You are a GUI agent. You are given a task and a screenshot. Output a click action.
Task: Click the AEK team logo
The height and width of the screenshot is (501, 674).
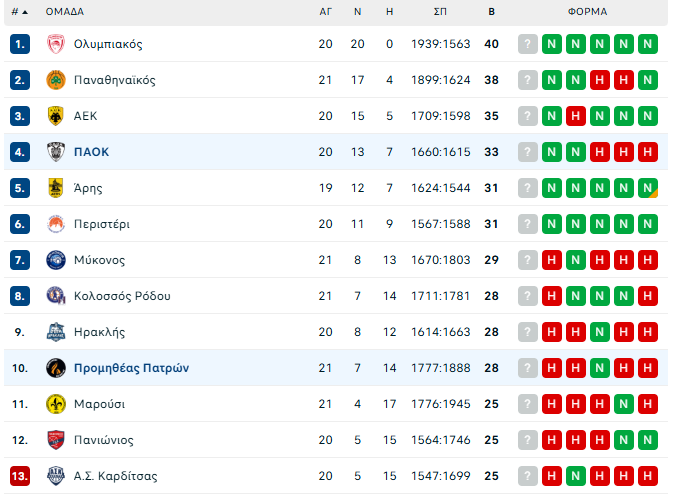(56, 116)
